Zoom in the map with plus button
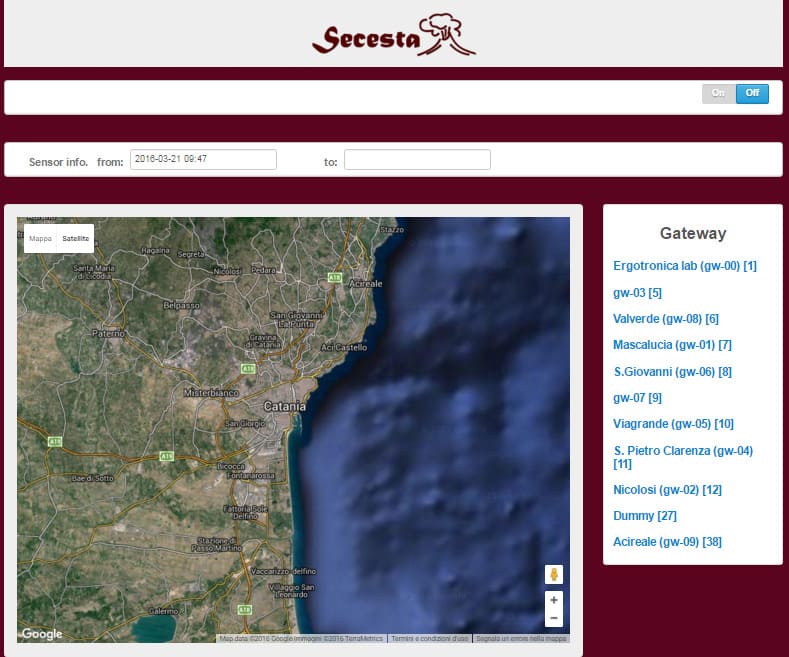This screenshot has width=789, height=657. pos(554,600)
